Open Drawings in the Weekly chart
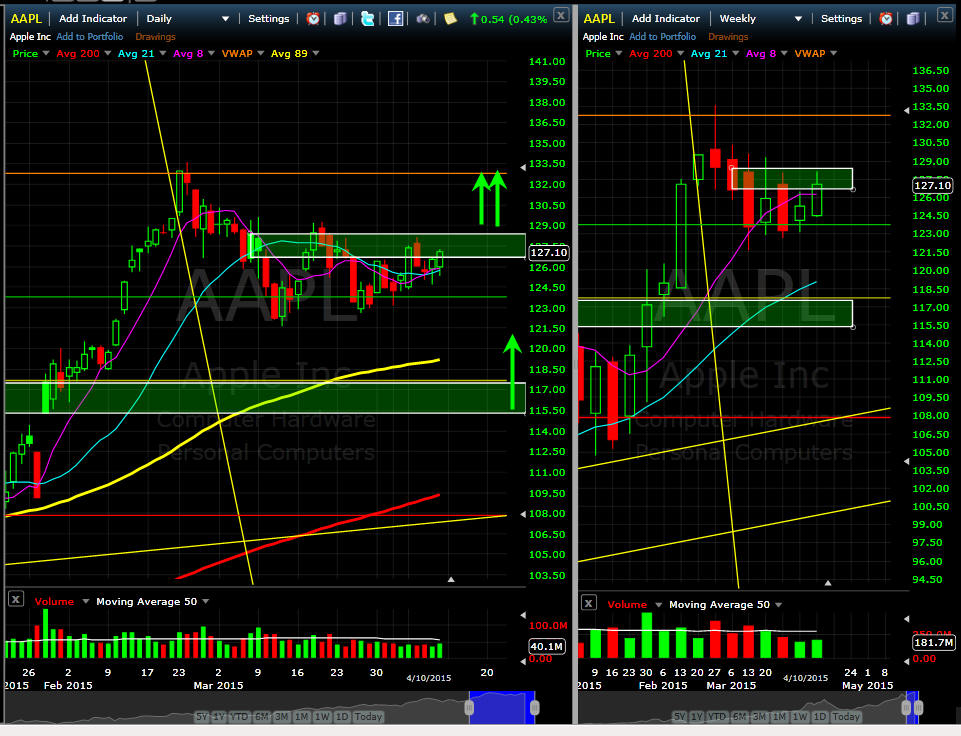 pos(728,37)
